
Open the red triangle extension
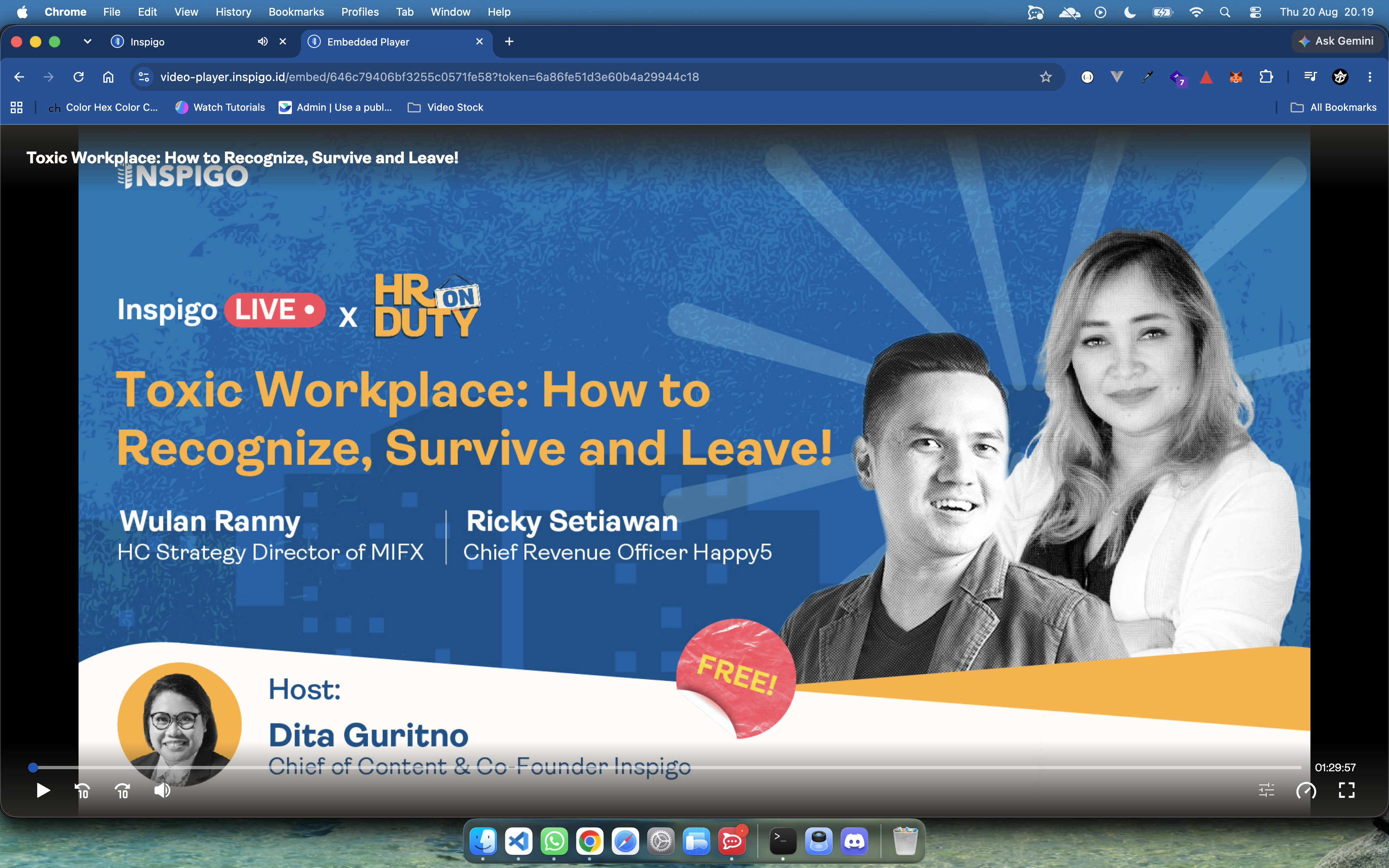coord(1206,77)
